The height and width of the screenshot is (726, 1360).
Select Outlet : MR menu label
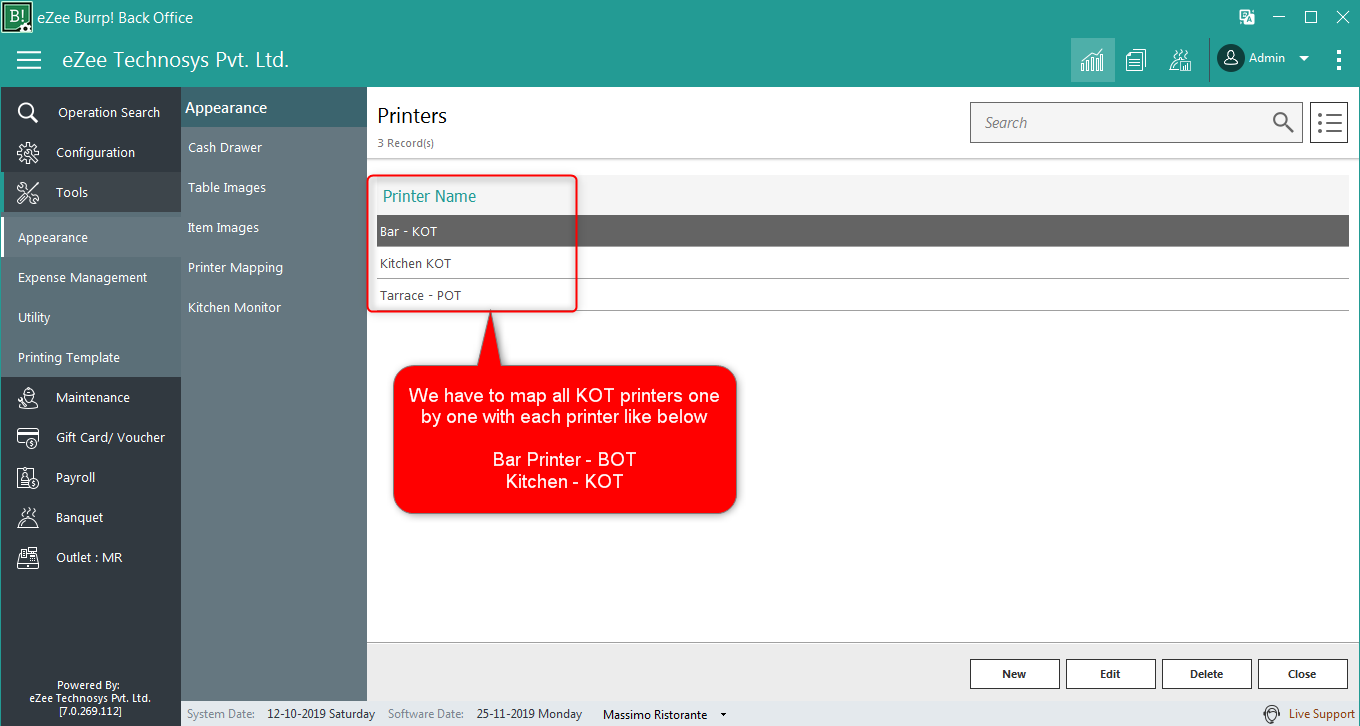89,558
